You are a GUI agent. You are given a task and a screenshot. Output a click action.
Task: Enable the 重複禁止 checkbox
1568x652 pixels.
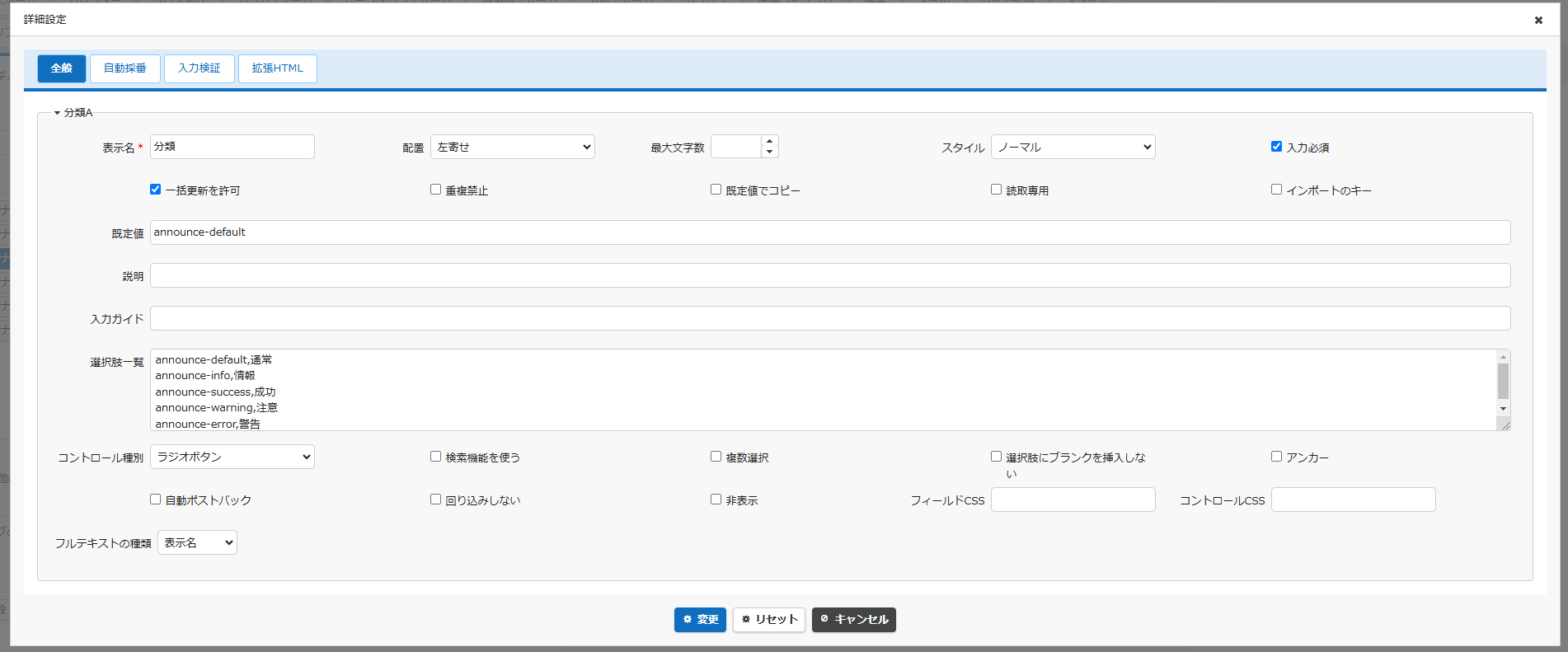click(435, 190)
